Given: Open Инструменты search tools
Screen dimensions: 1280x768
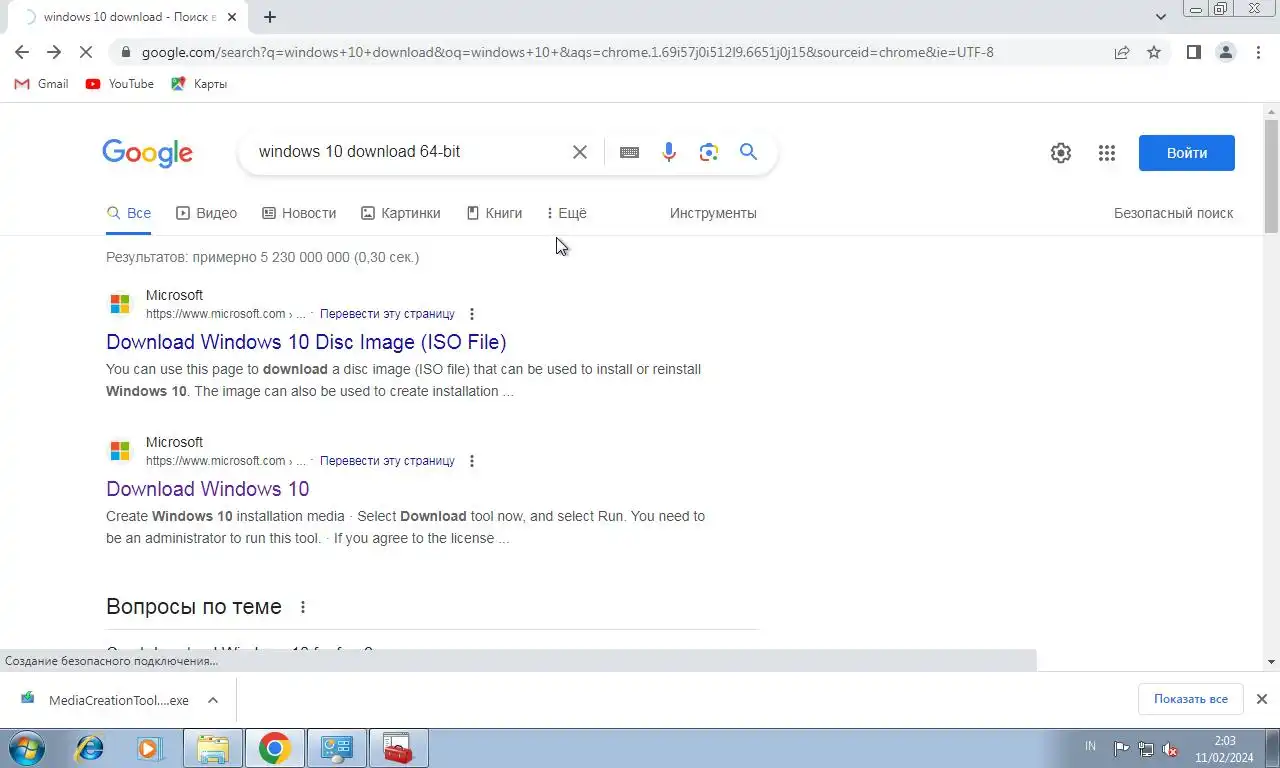Looking at the screenshot, I should (x=713, y=213).
